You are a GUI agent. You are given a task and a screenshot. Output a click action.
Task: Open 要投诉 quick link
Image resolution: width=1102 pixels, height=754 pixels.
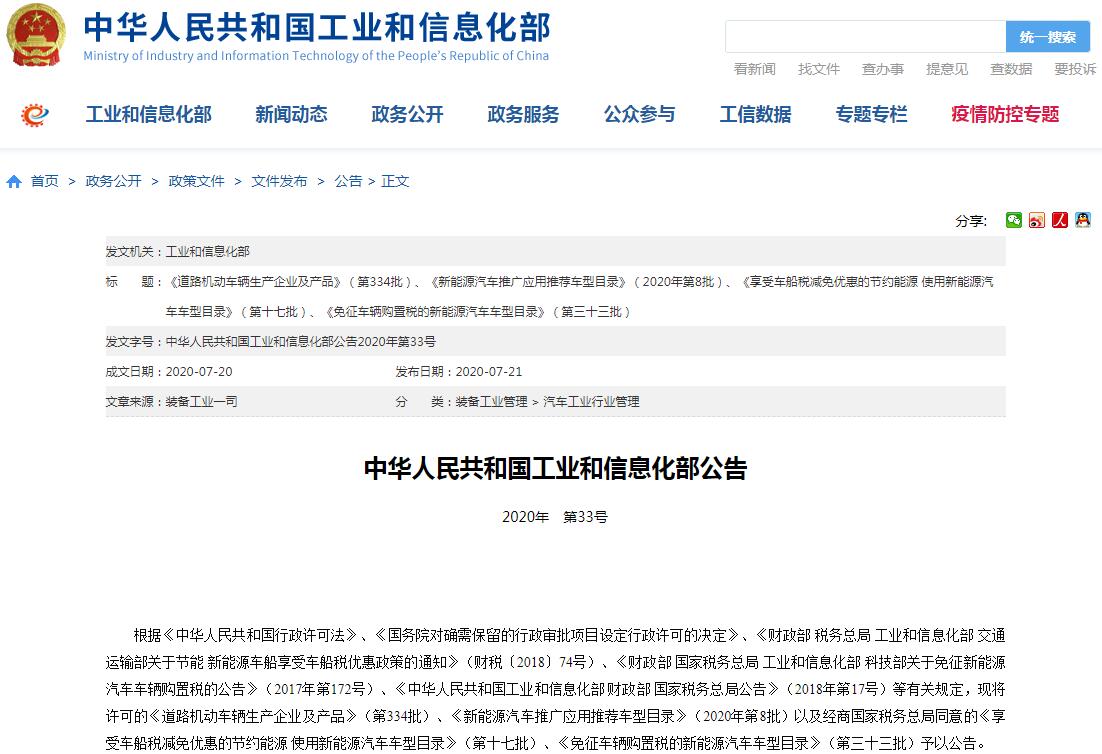coord(1075,69)
